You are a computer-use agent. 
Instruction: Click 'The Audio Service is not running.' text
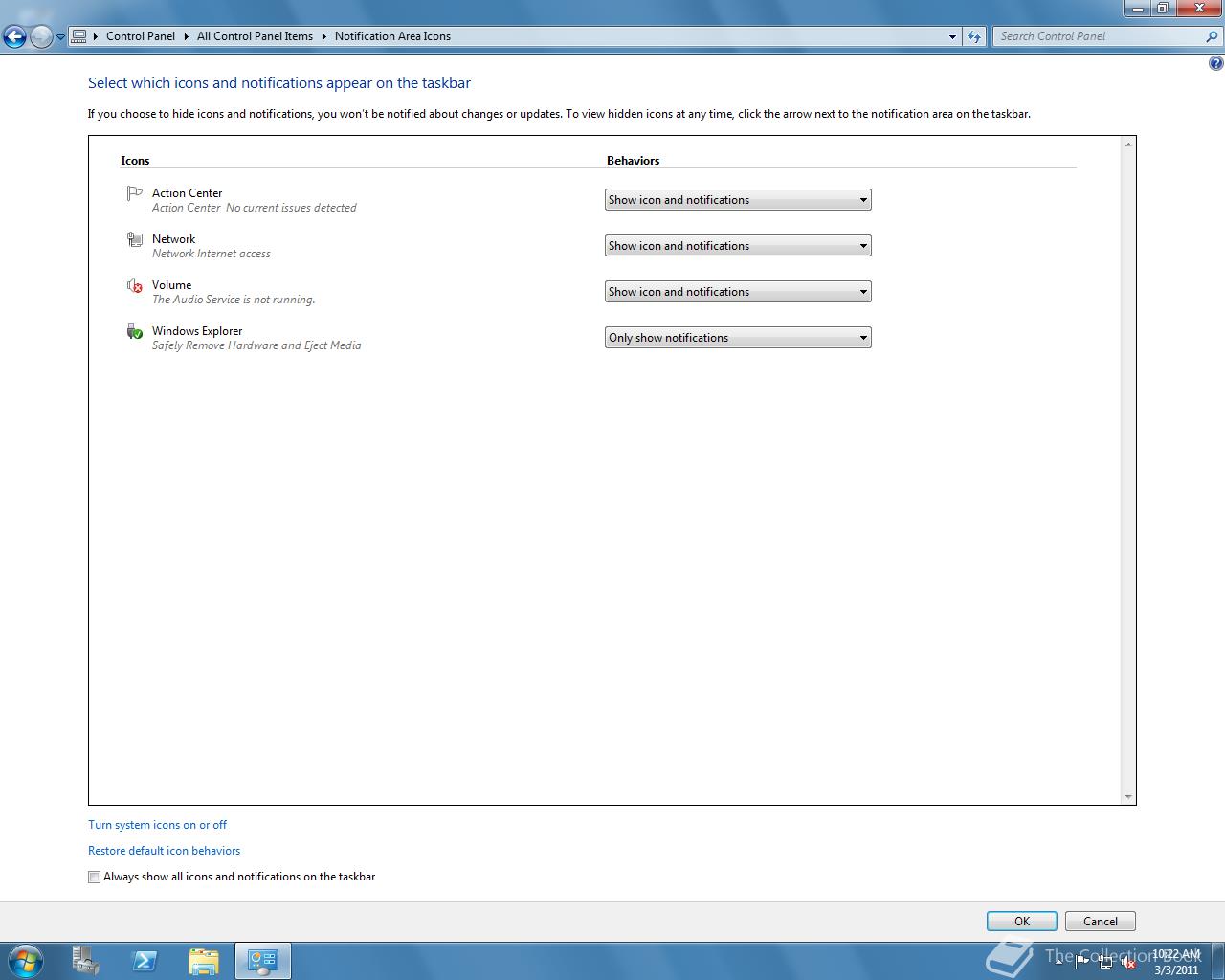coord(234,300)
